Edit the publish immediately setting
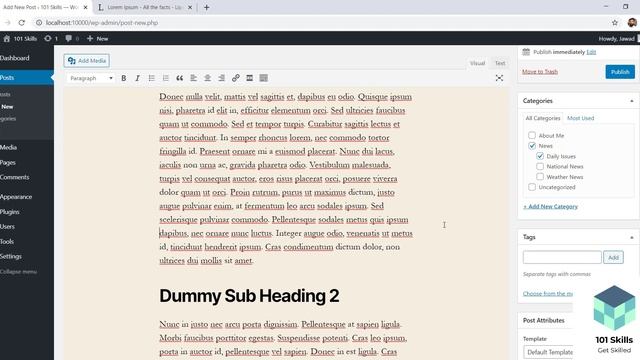 (x=591, y=52)
